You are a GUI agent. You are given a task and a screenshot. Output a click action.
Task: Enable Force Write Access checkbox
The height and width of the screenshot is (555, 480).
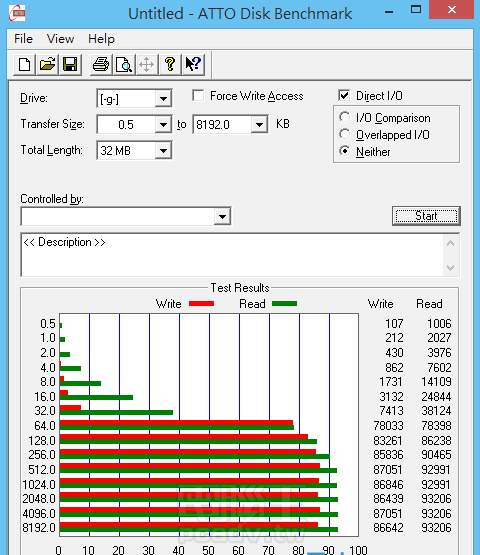[x=198, y=96]
